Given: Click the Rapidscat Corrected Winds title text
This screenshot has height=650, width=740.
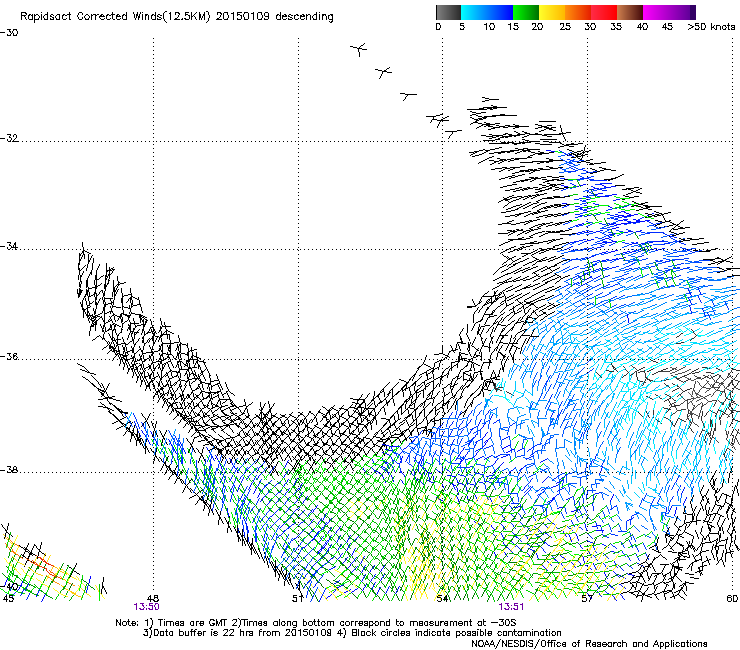Looking at the screenshot, I should point(177,17).
